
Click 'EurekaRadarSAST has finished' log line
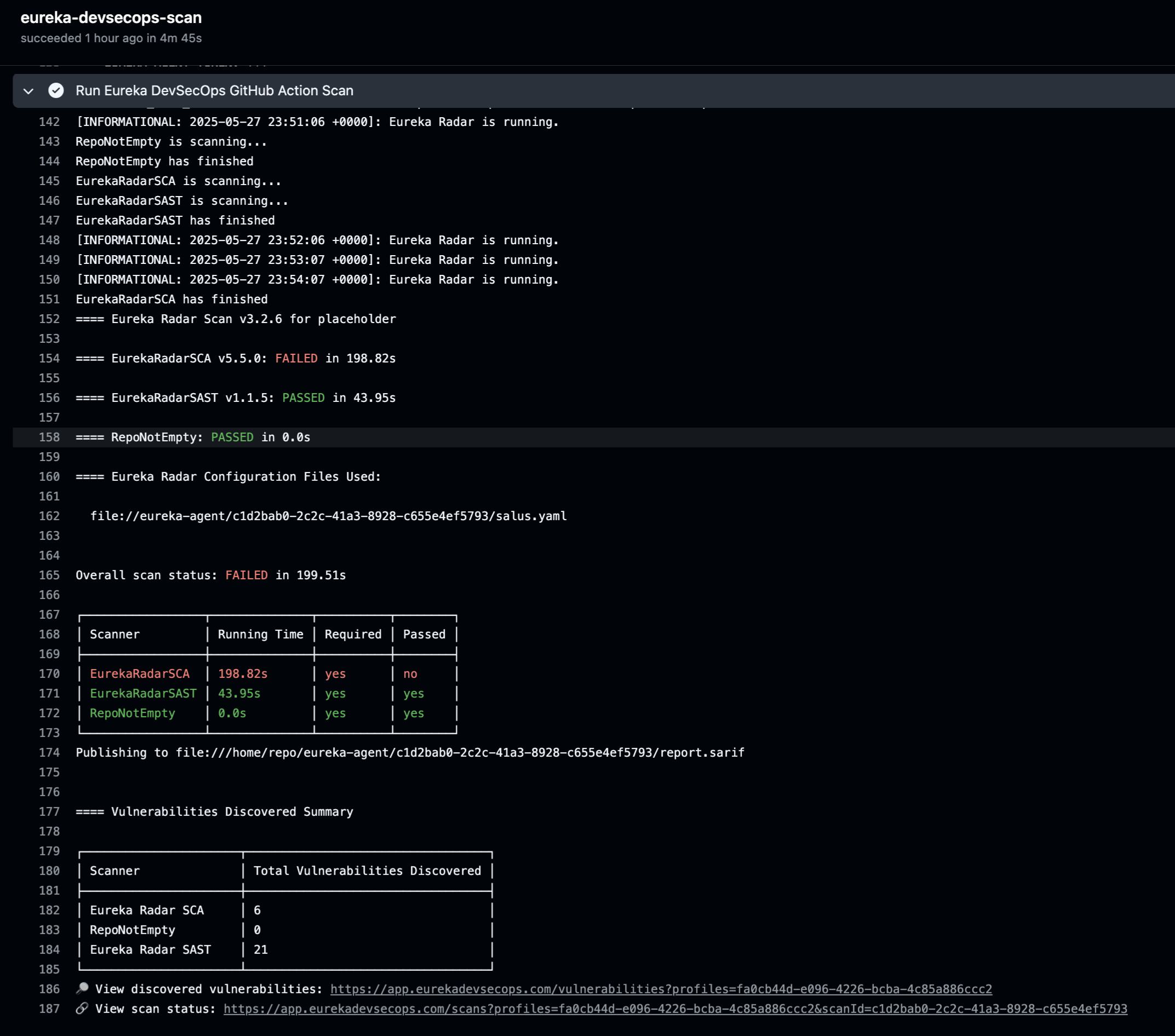175,220
